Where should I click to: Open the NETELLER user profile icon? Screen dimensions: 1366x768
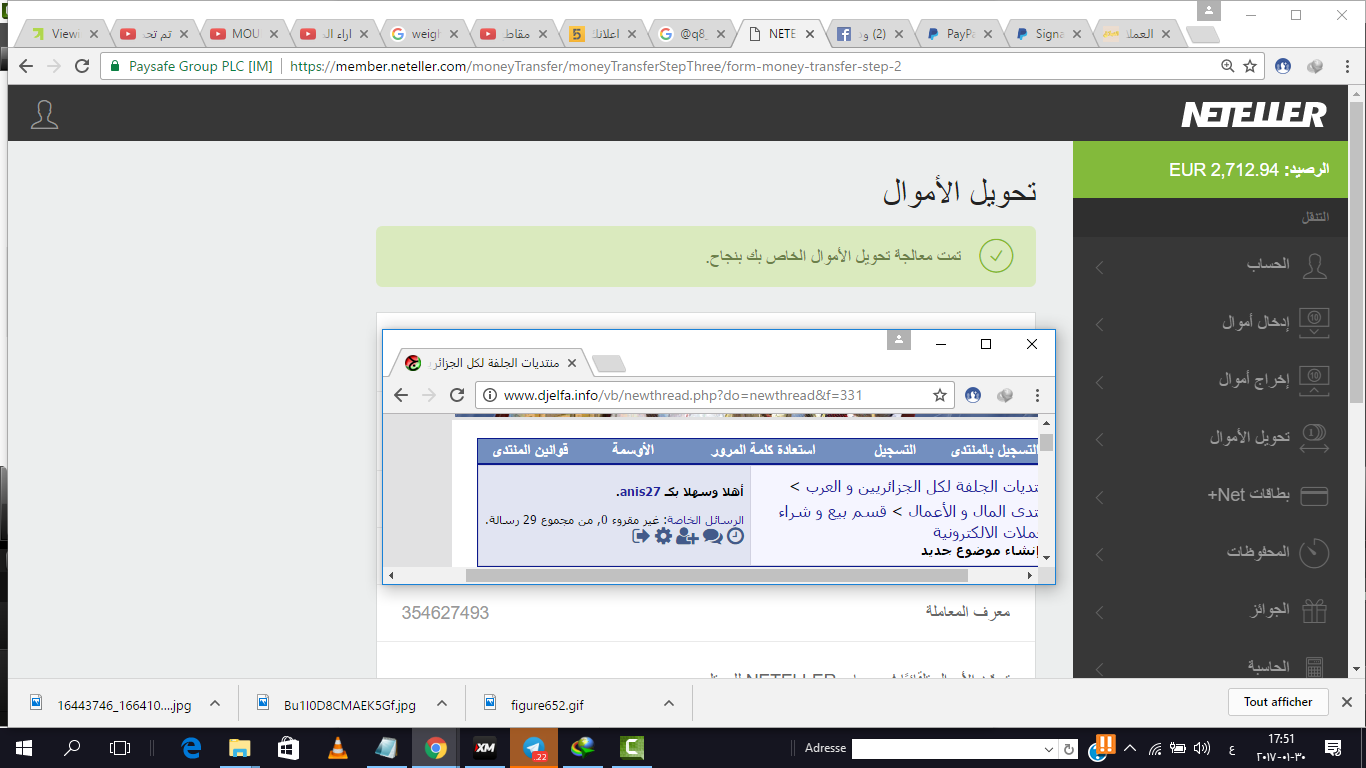(44, 114)
